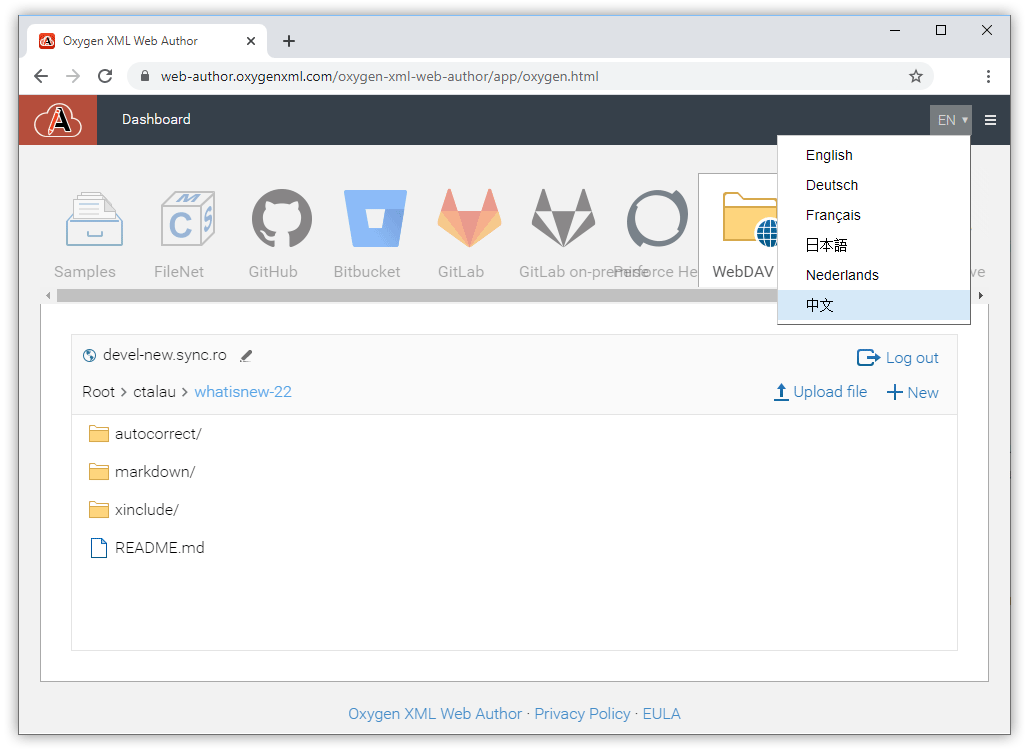Click the browser address bar URL
The width and height of the screenshot is (1030, 750).
380,76
